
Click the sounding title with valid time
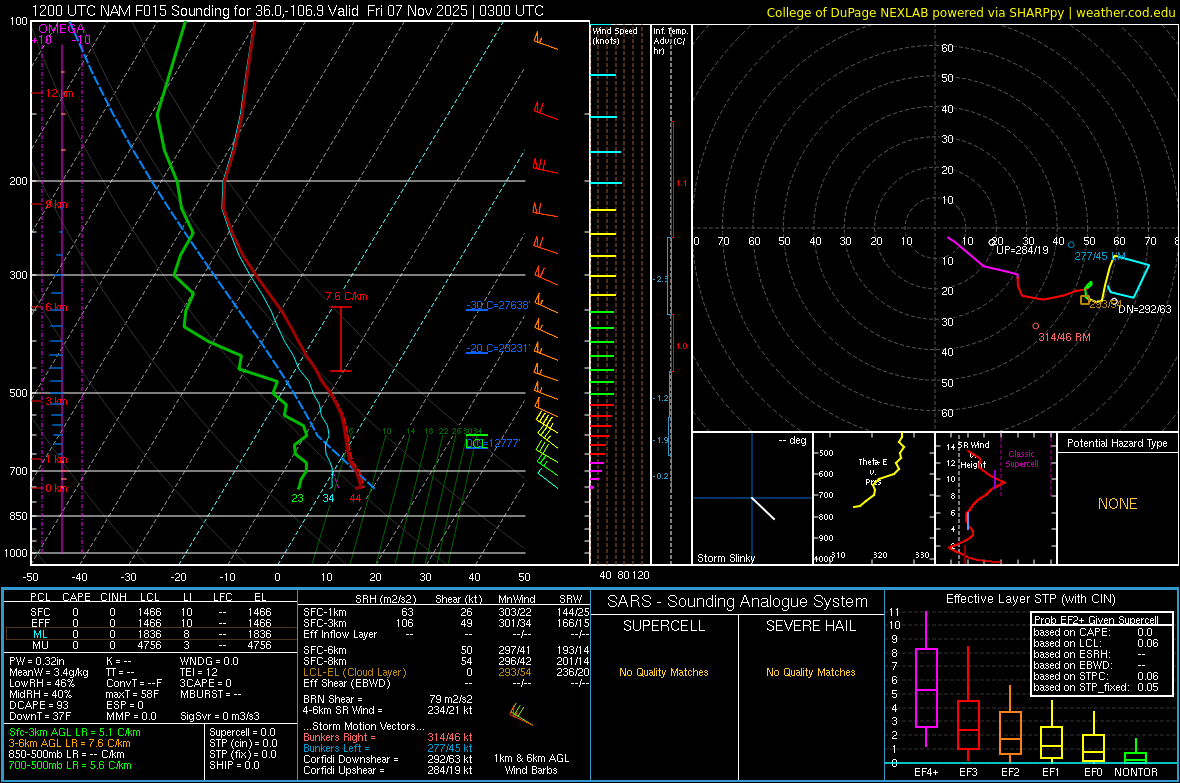point(287,11)
